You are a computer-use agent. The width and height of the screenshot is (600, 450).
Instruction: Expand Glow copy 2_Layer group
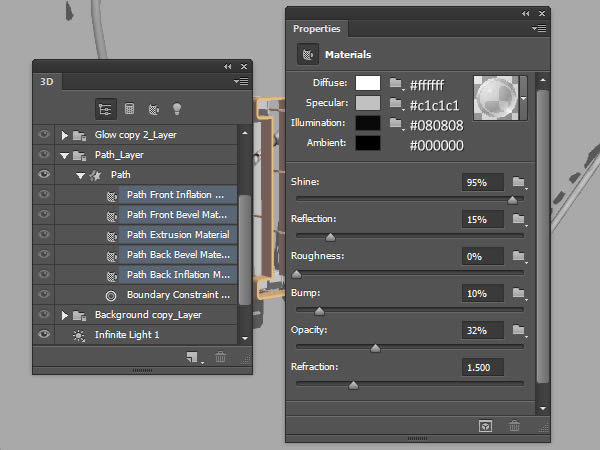coord(64,135)
